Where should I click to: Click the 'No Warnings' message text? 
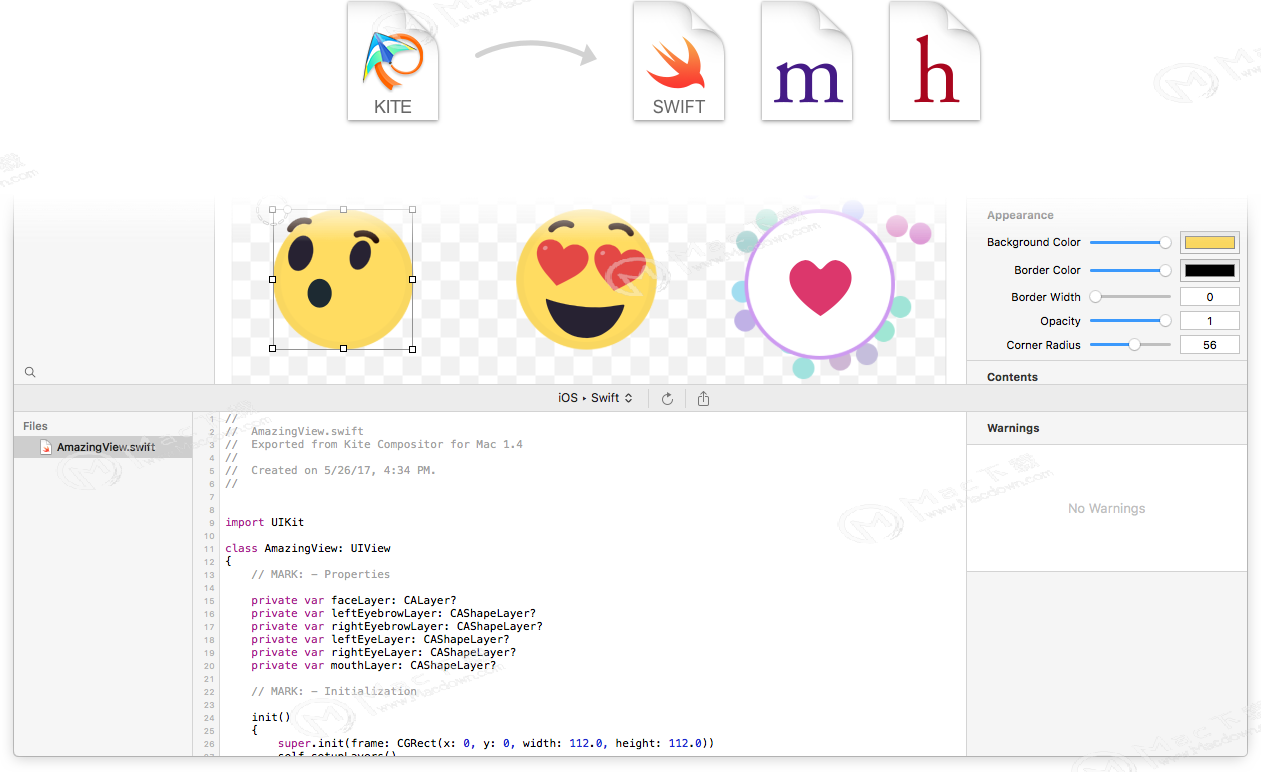tap(1107, 508)
